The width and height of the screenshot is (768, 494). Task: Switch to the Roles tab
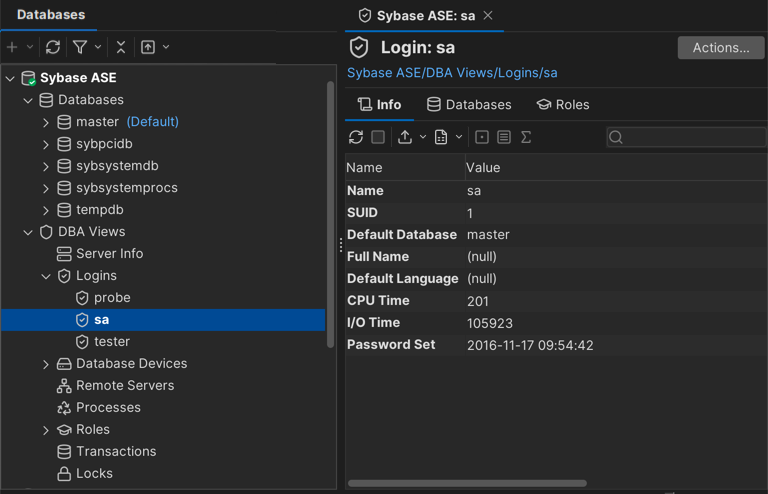[562, 105]
